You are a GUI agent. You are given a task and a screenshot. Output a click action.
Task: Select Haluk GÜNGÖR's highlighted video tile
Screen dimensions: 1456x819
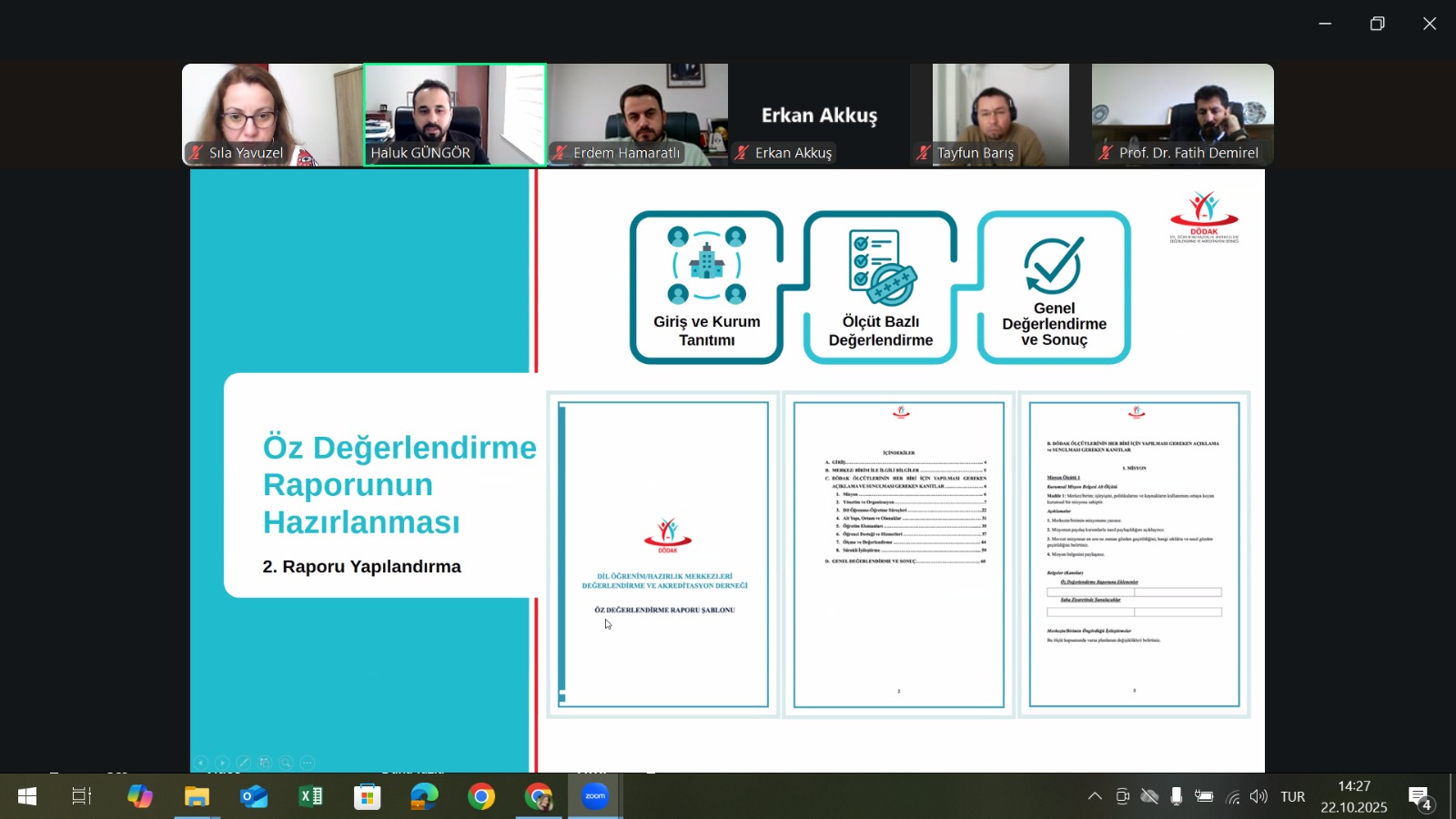[455, 114]
